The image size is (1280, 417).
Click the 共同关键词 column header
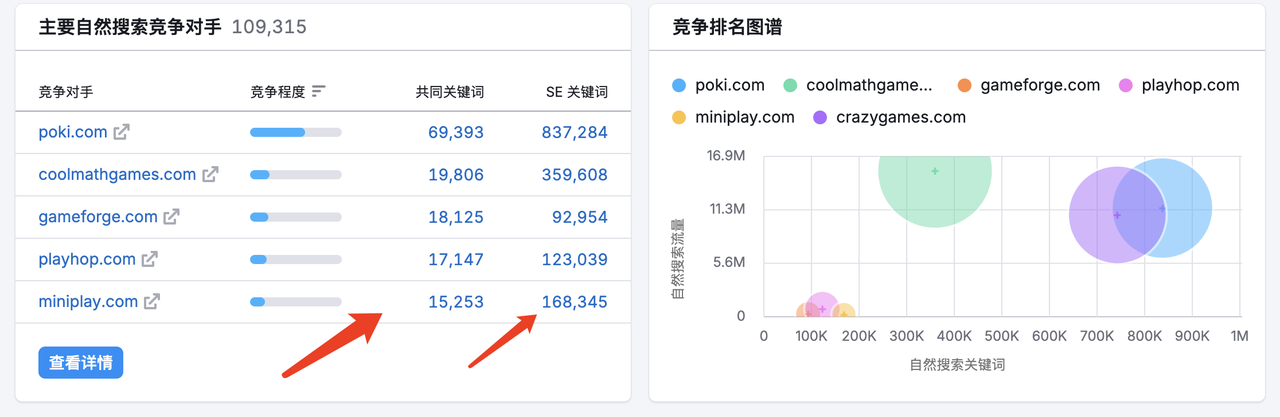click(450, 92)
